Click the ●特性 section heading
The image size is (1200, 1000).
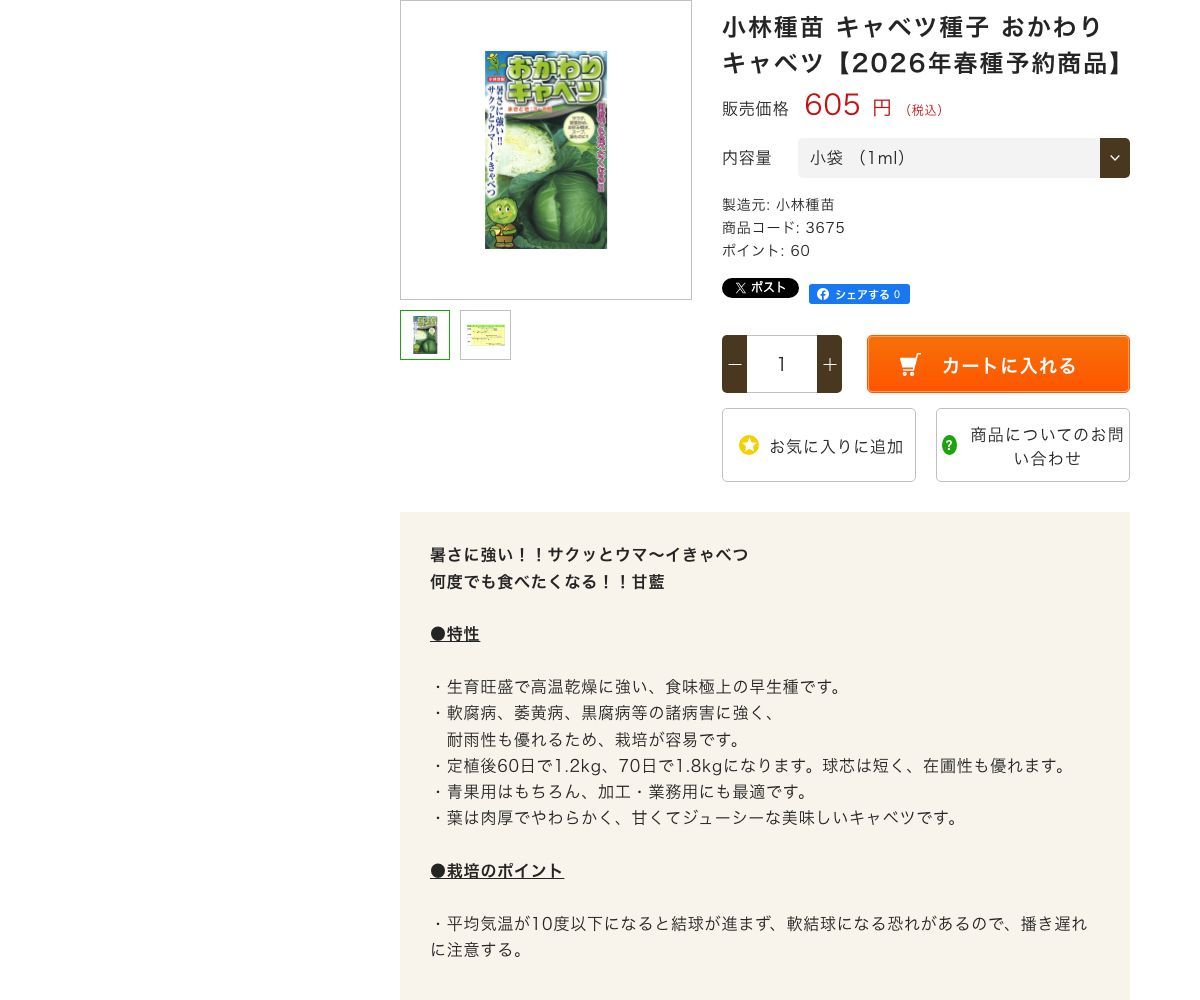tap(455, 634)
